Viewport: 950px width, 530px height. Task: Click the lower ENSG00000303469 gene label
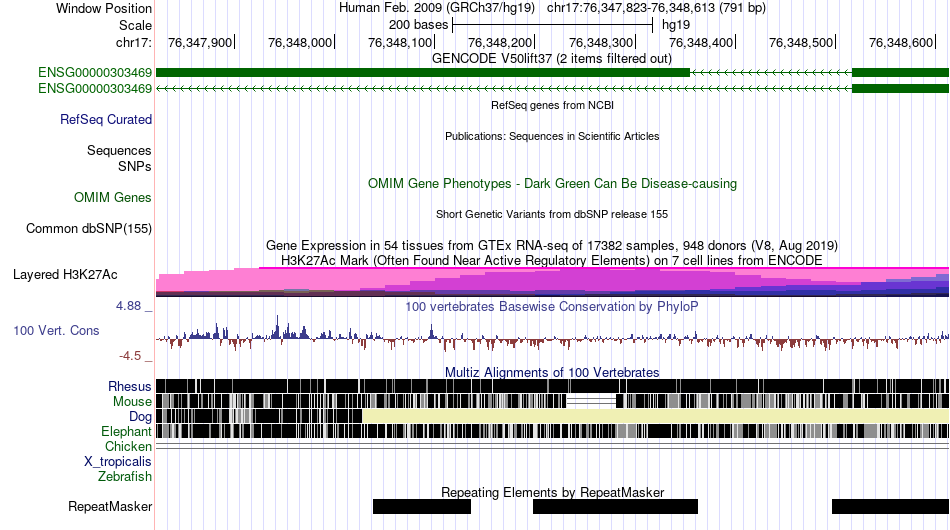(95, 88)
